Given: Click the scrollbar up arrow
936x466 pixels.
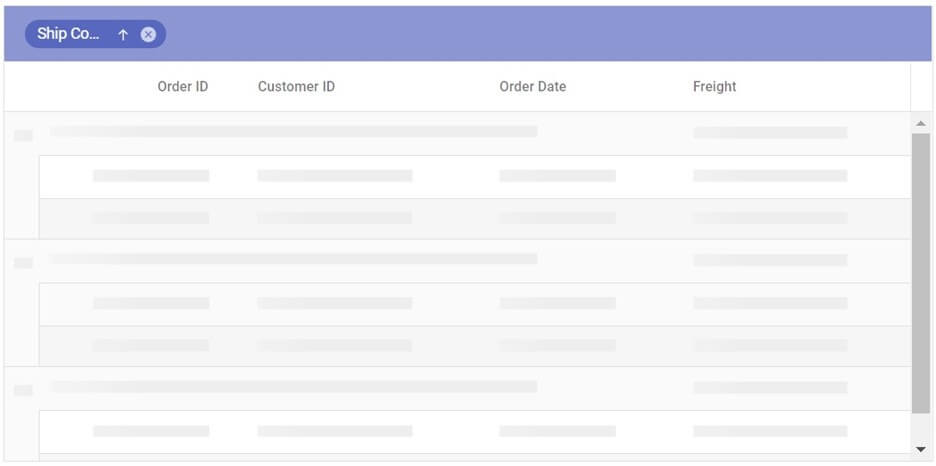Looking at the screenshot, I should [x=920, y=123].
